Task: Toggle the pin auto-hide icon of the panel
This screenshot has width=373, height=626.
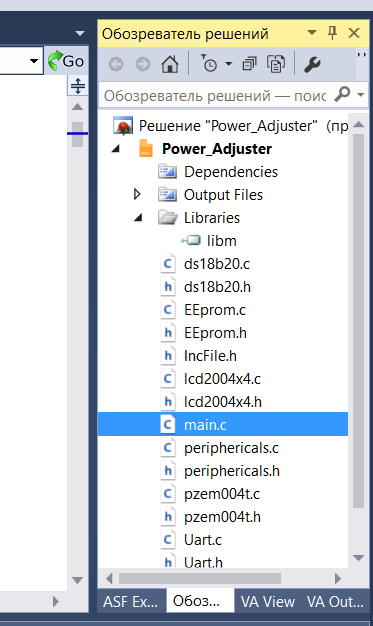Action: pos(332,33)
